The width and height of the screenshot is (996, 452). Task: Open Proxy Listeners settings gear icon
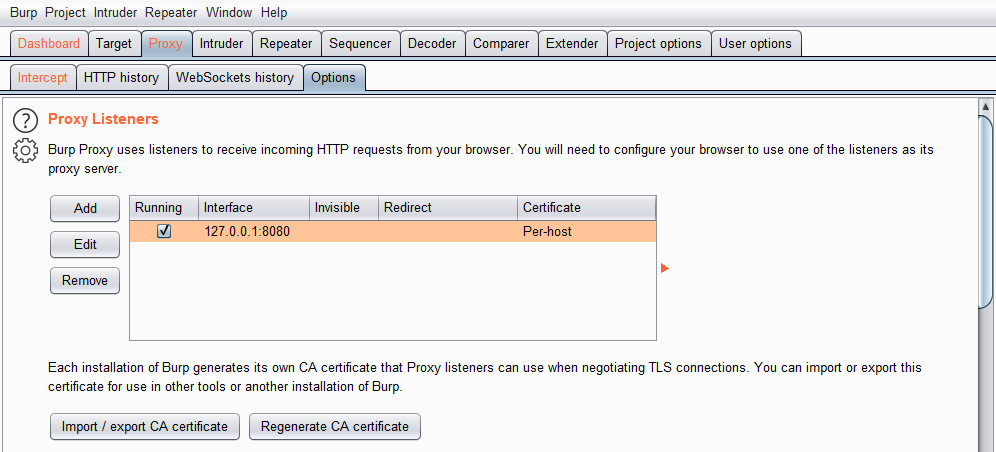[25, 150]
